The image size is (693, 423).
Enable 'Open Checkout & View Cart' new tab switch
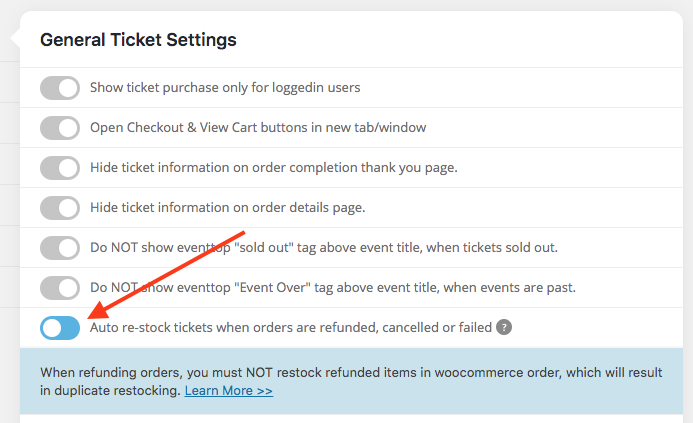coord(60,128)
